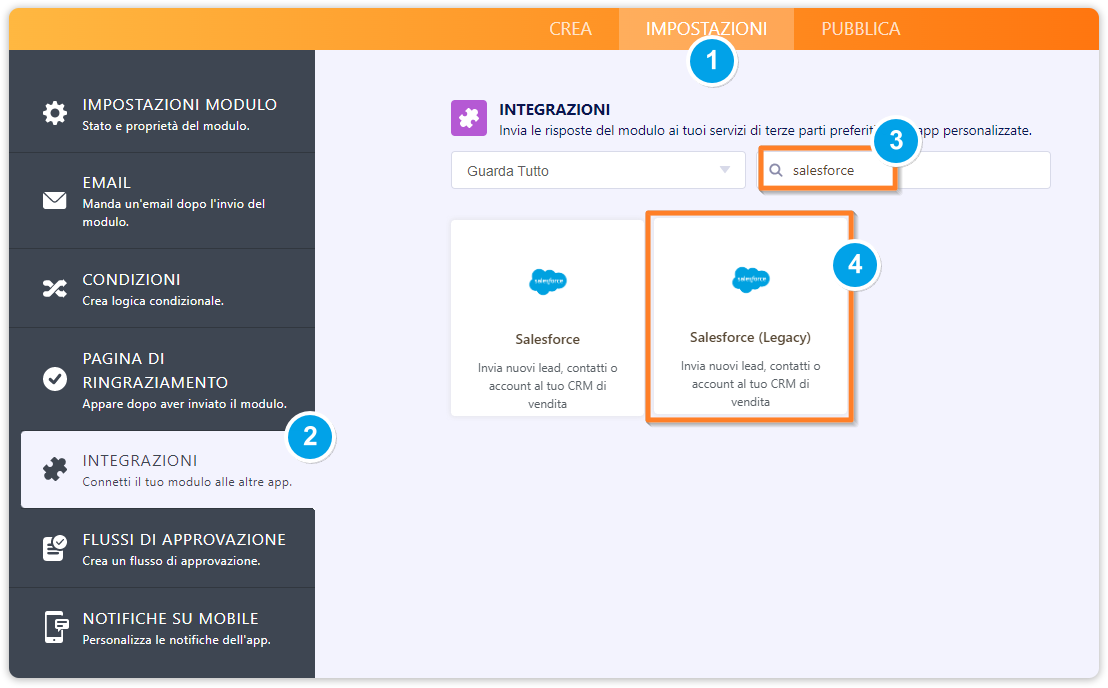Click 'Crea un flusso di approvazione.' text
This screenshot has width=1108, height=688.
coord(172,561)
